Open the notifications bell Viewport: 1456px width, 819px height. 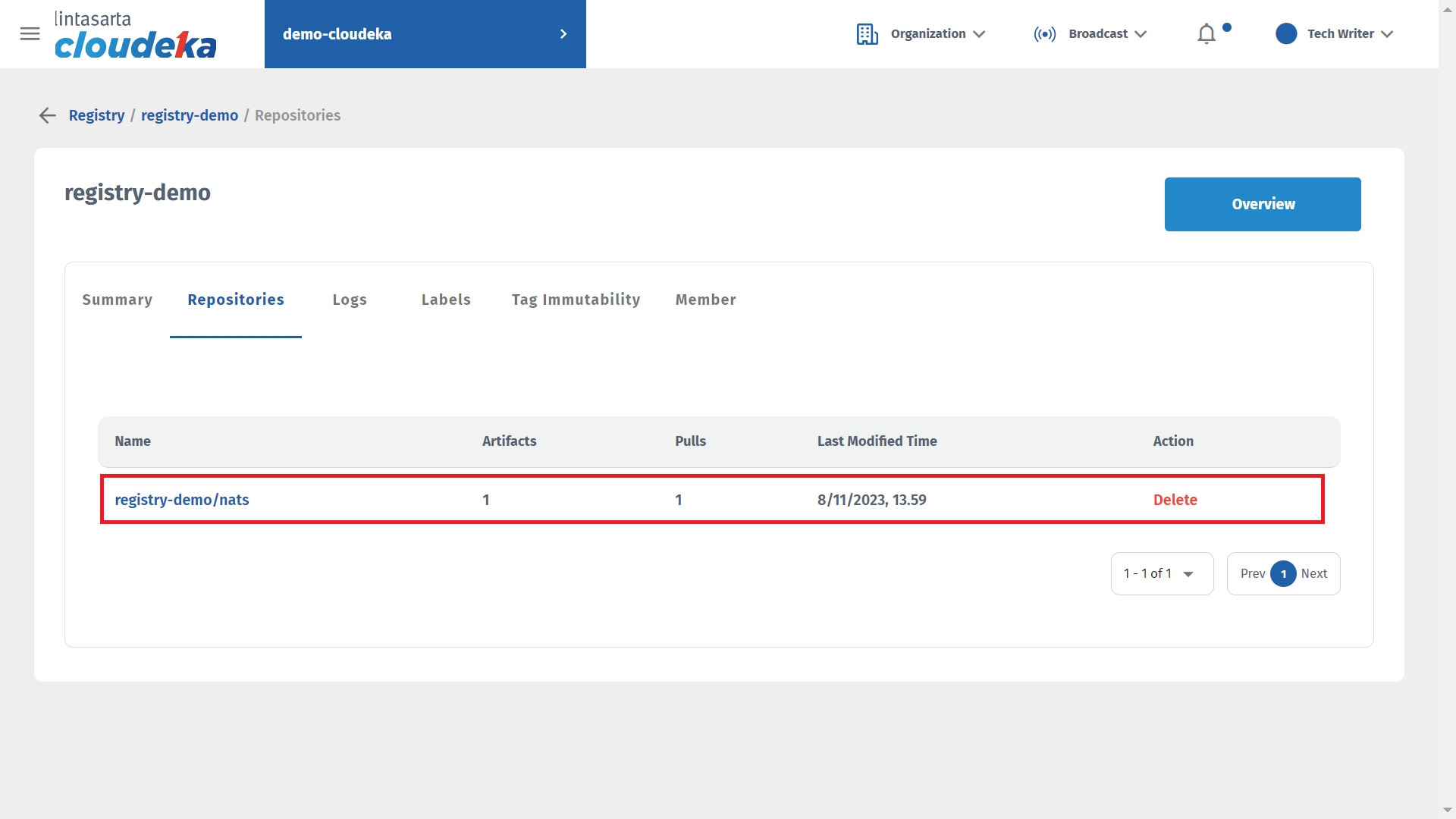pyautogui.click(x=1207, y=34)
